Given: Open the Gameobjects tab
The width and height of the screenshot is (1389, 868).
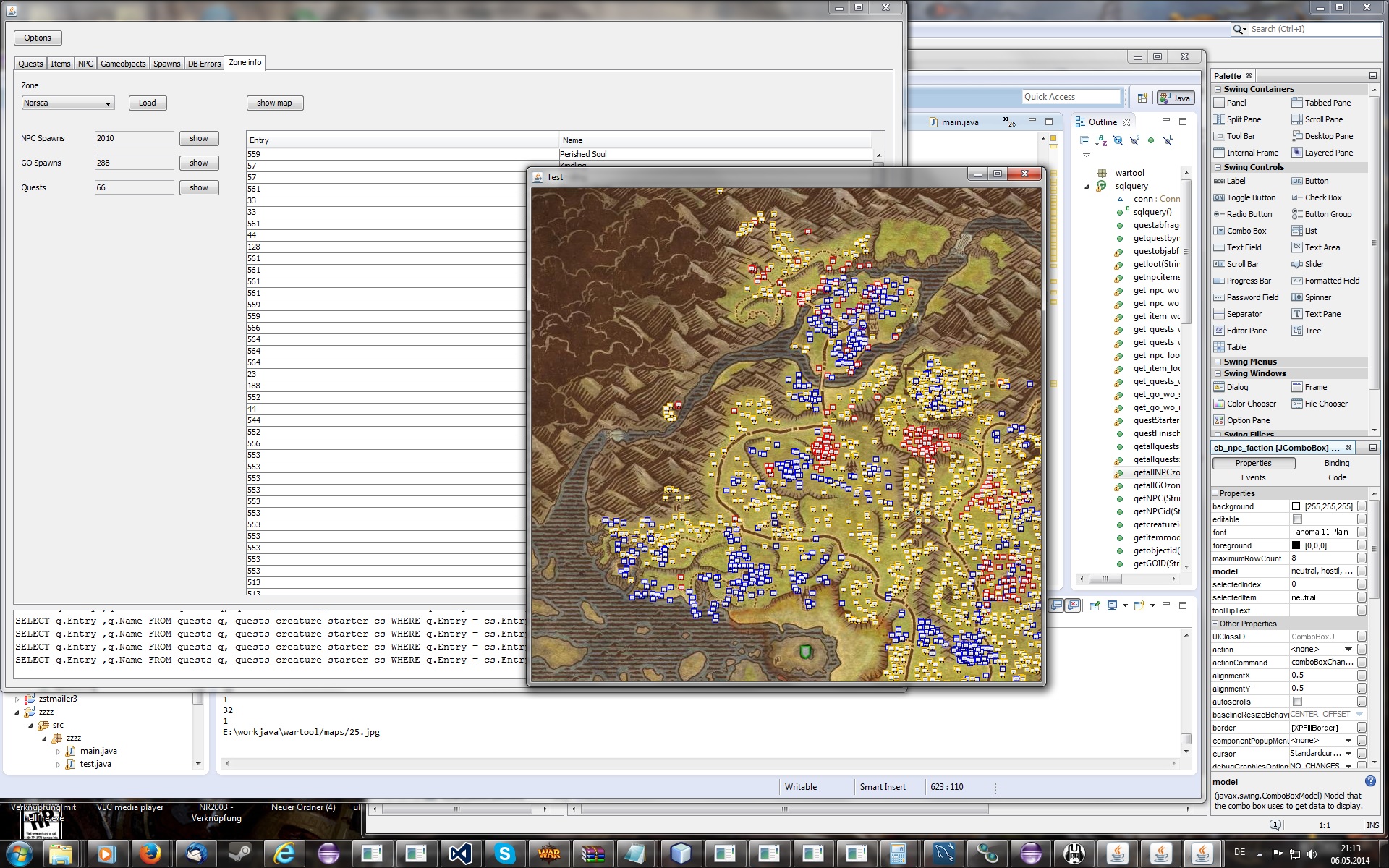Looking at the screenshot, I should pyautogui.click(x=123, y=64).
